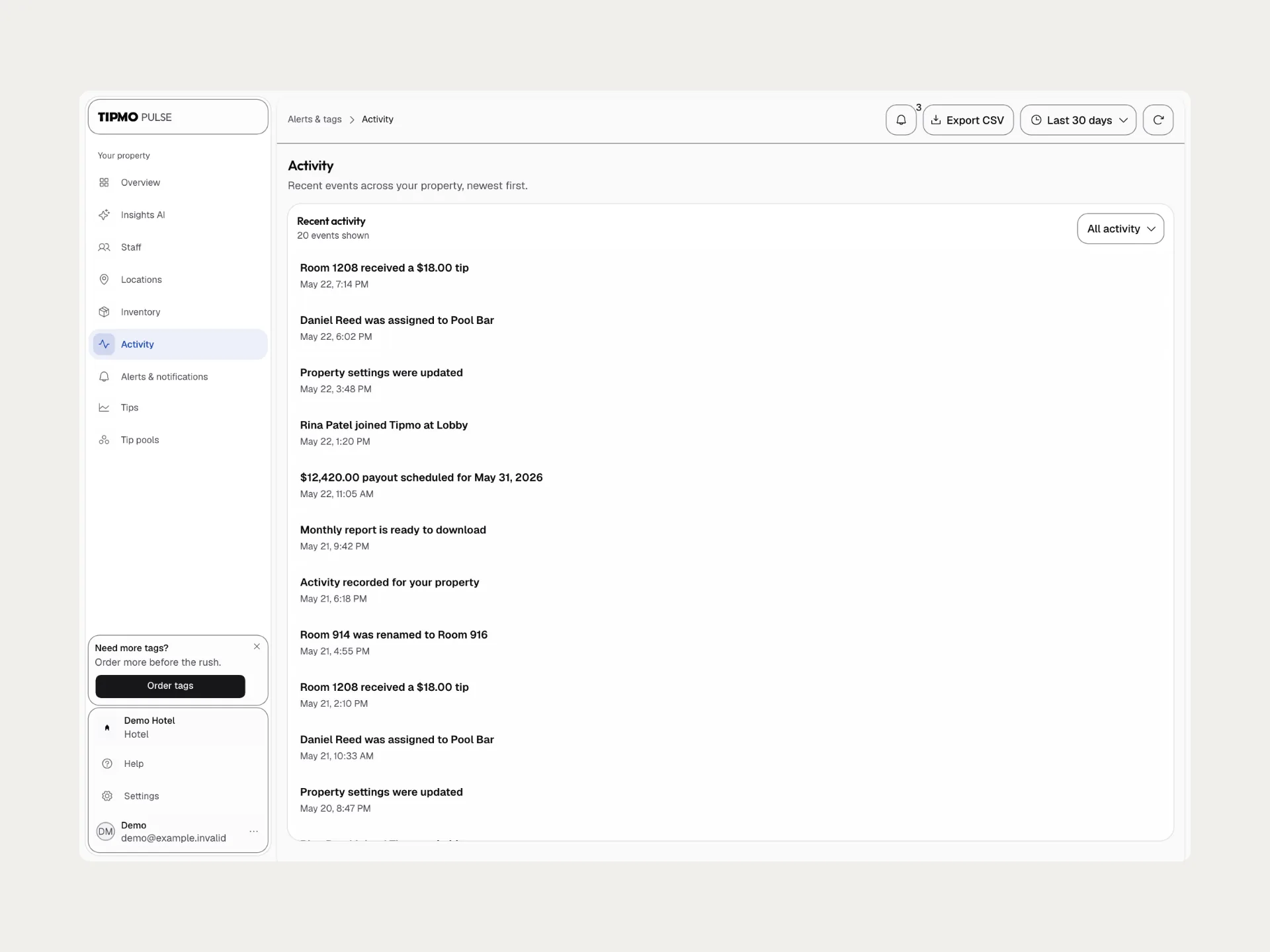Dismiss the Need more tags card
The image size is (1270, 952).
click(x=257, y=647)
